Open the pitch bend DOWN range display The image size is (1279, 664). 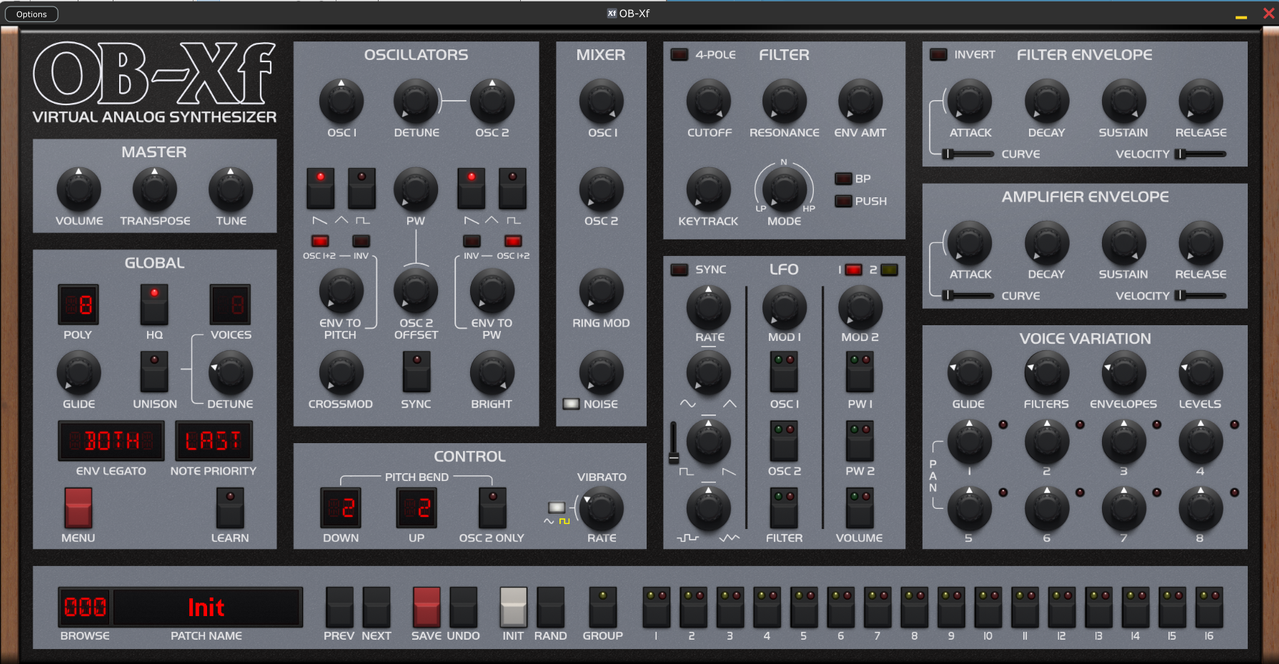341,508
